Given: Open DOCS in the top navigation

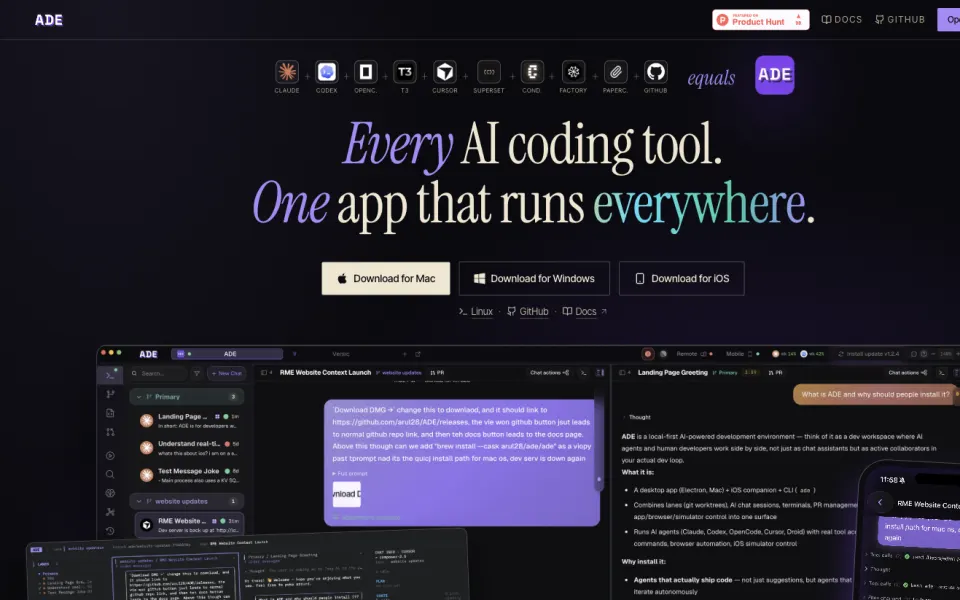Looking at the screenshot, I should [841, 20].
